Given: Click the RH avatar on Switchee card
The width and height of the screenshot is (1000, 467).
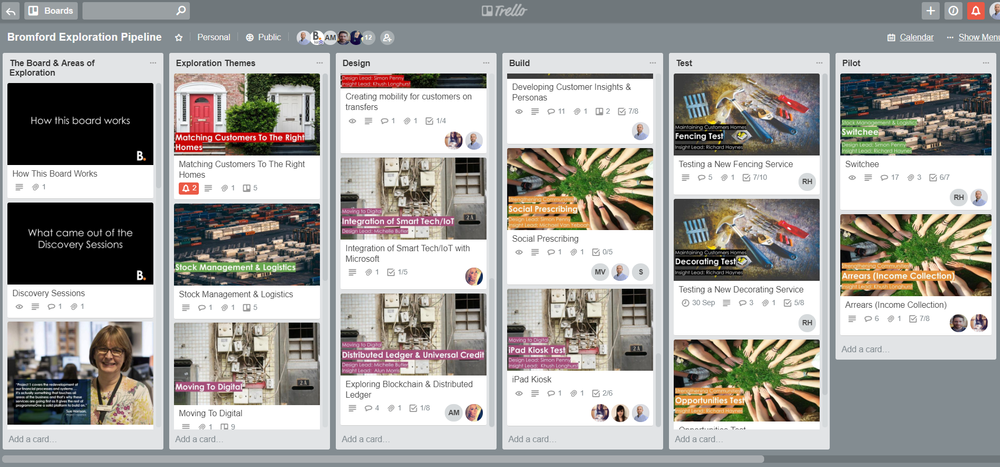Looking at the screenshot, I should pyautogui.click(x=959, y=198).
